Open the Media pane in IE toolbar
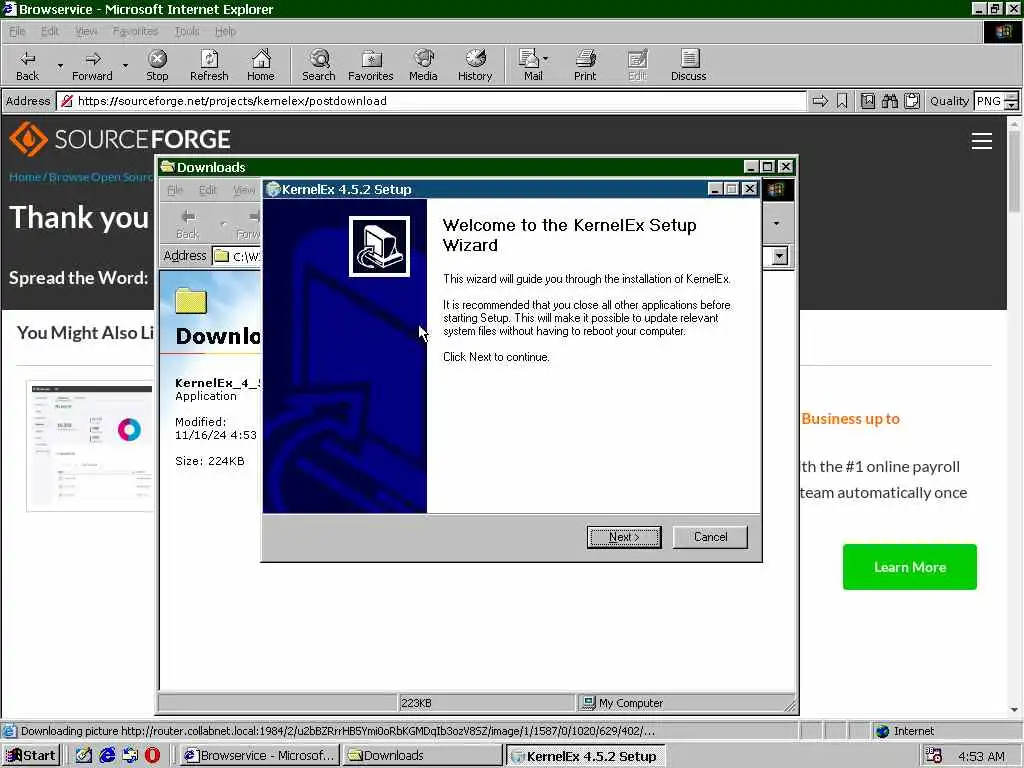This screenshot has height=768, width=1024. [423, 65]
